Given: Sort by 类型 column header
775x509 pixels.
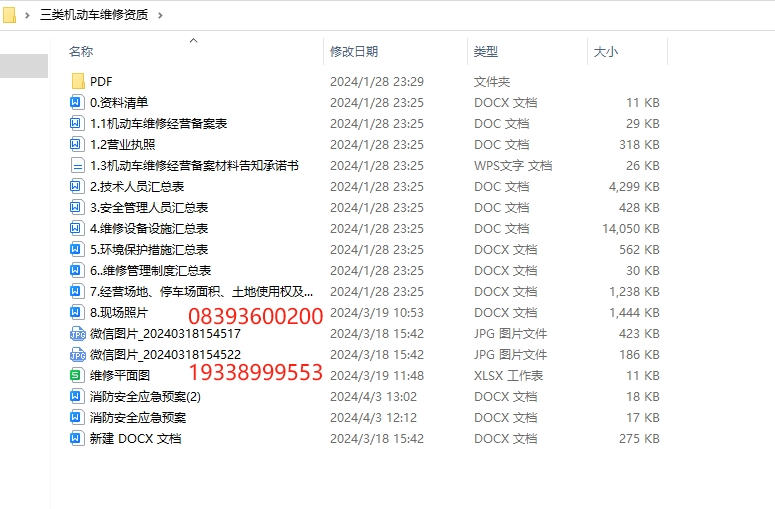Looking at the screenshot, I should click(x=486, y=51).
